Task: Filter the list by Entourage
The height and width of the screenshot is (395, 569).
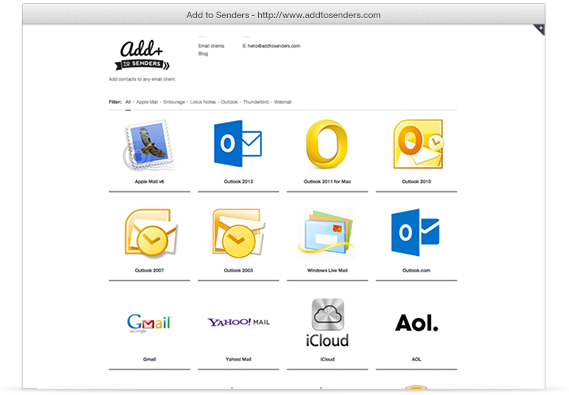Action: click(174, 102)
